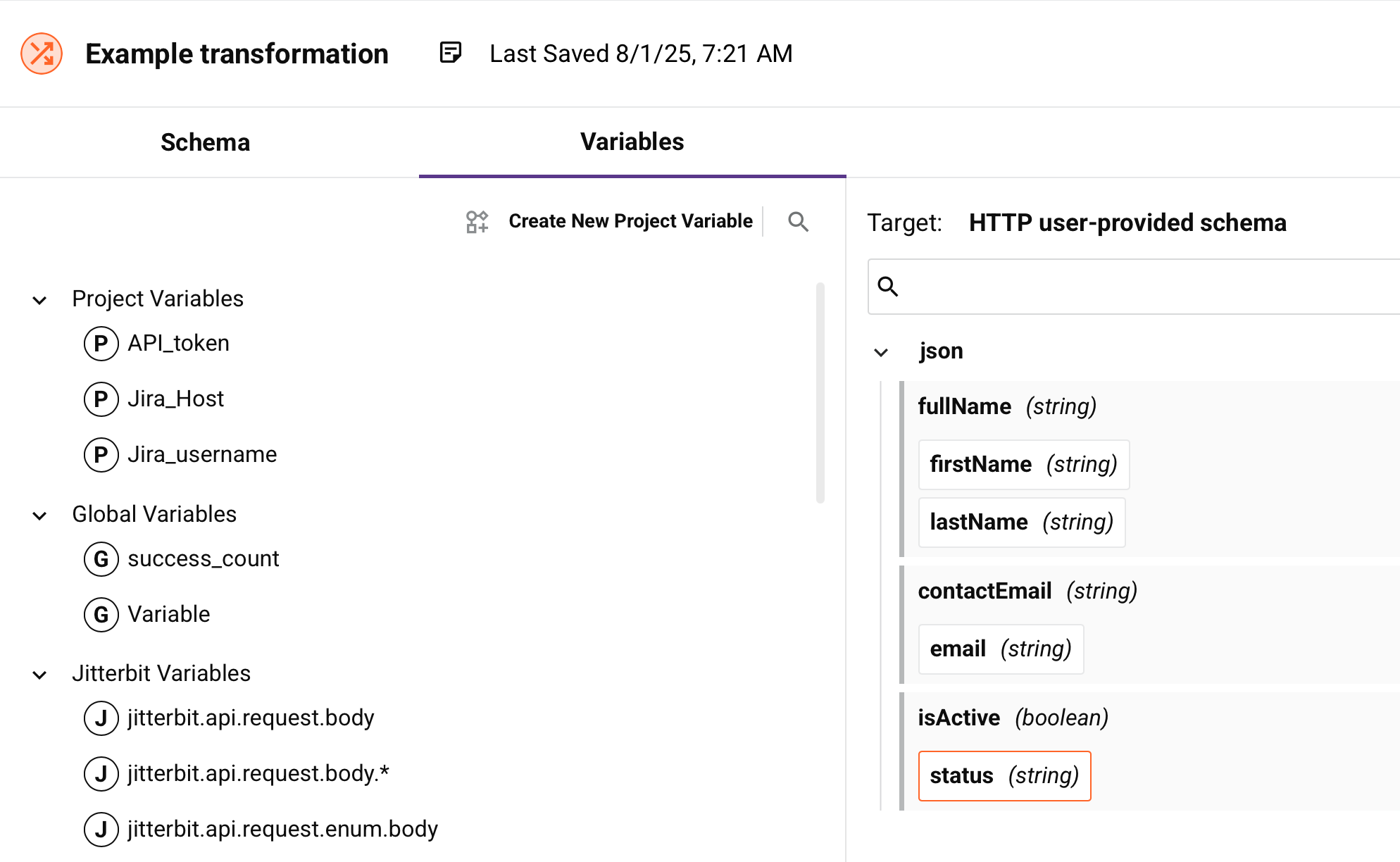Click the G icon for success_count
This screenshot has height=862, width=1400.
point(101,559)
